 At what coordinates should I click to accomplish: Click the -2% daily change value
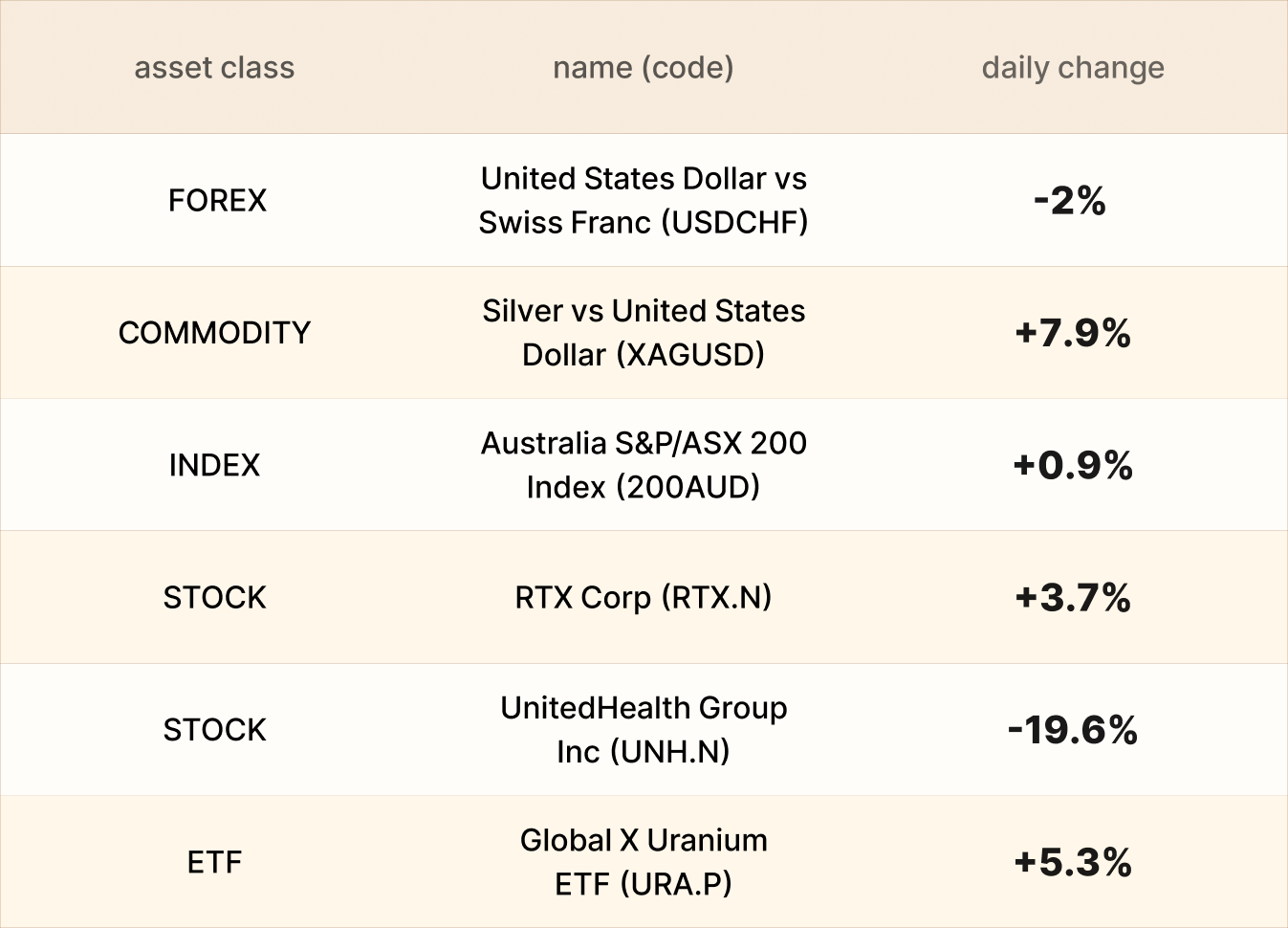click(x=1070, y=201)
